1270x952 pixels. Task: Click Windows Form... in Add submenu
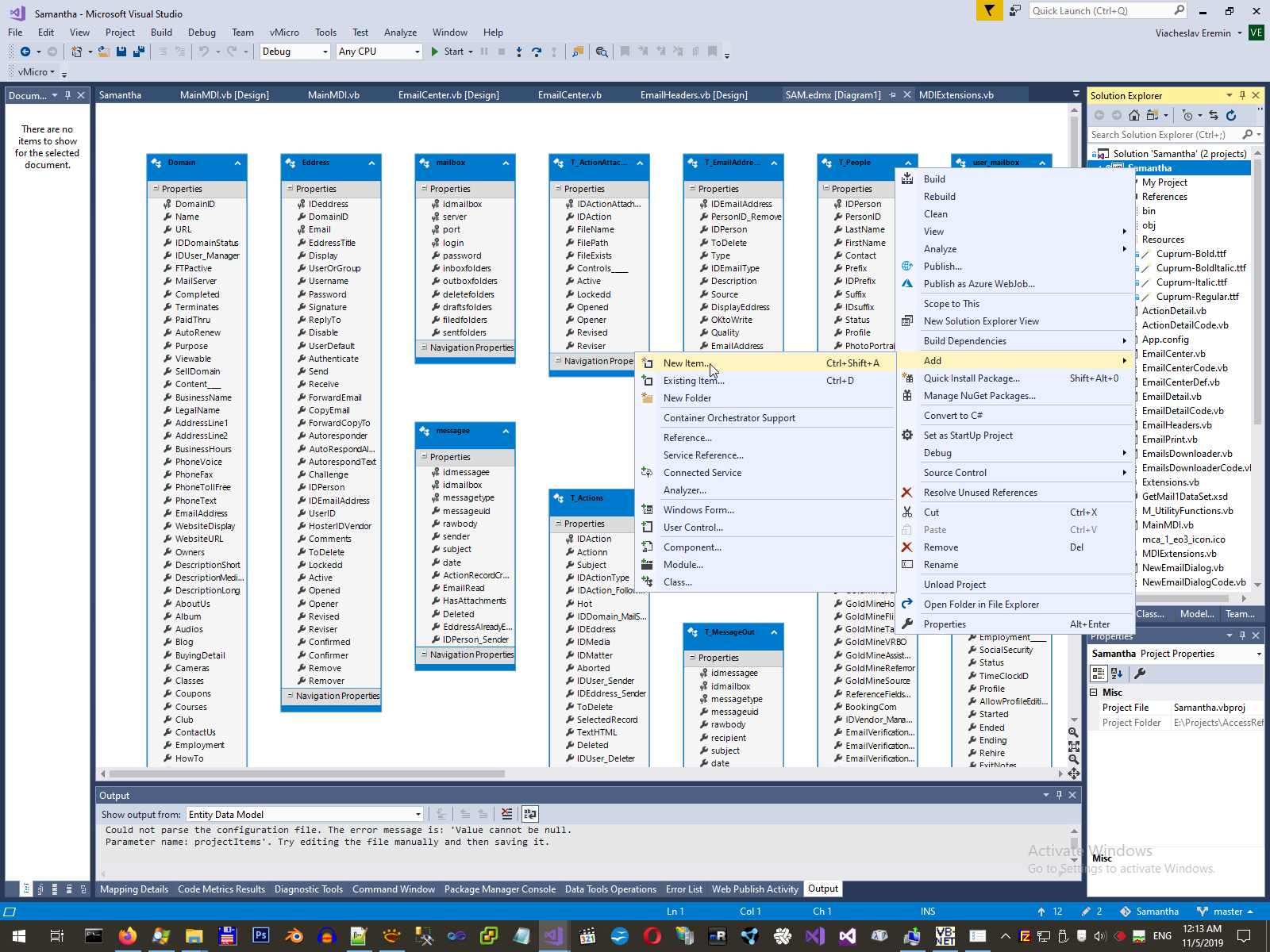point(766,510)
